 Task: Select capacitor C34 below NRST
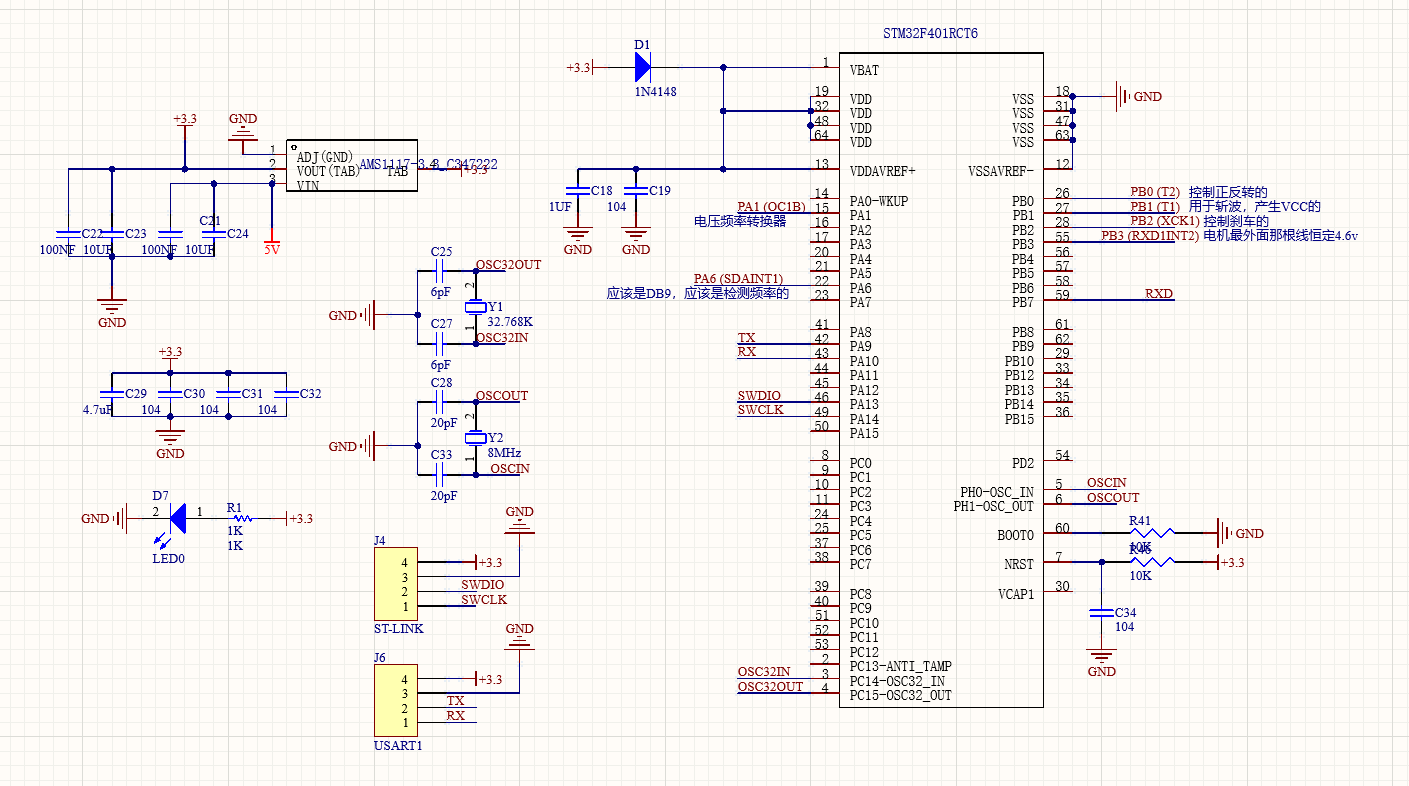(x=1101, y=612)
